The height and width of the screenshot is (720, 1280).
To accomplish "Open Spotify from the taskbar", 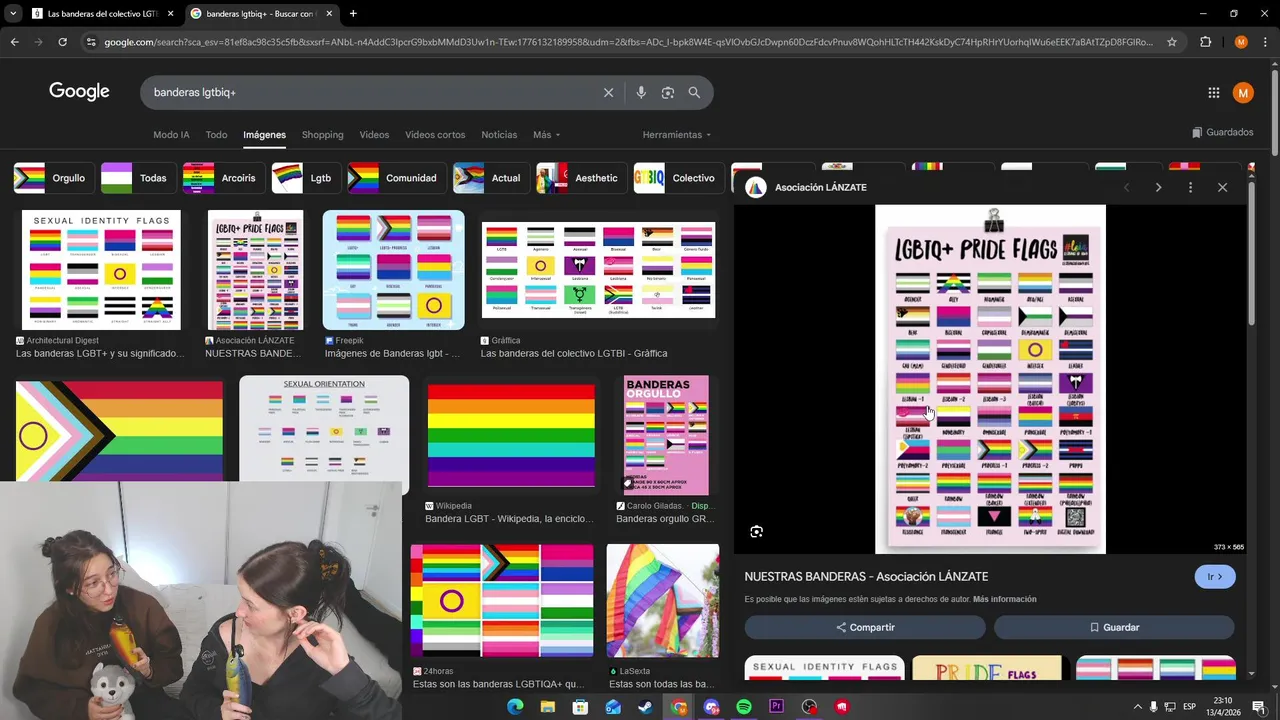I will 744,707.
